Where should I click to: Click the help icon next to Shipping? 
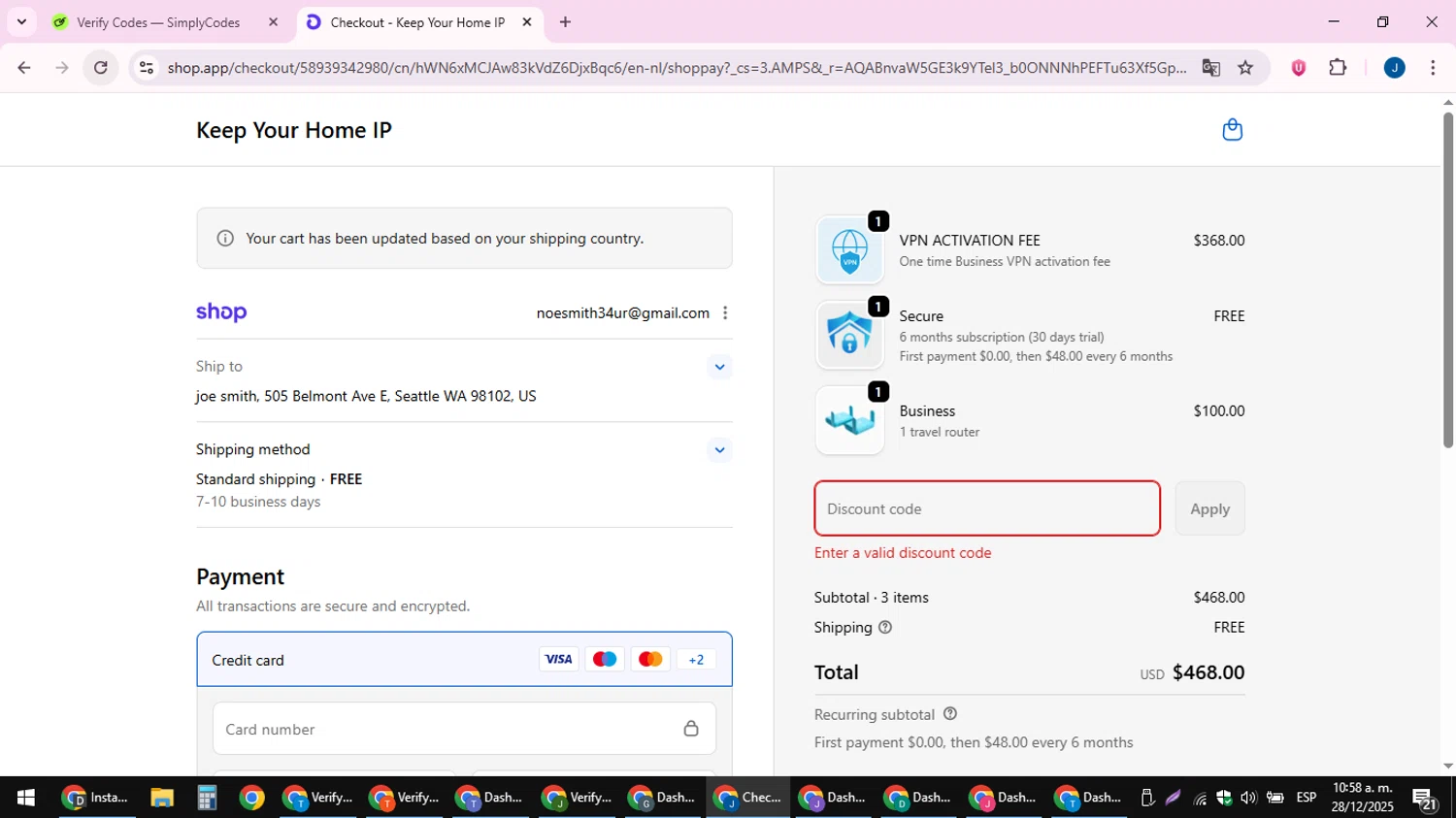(885, 627)
